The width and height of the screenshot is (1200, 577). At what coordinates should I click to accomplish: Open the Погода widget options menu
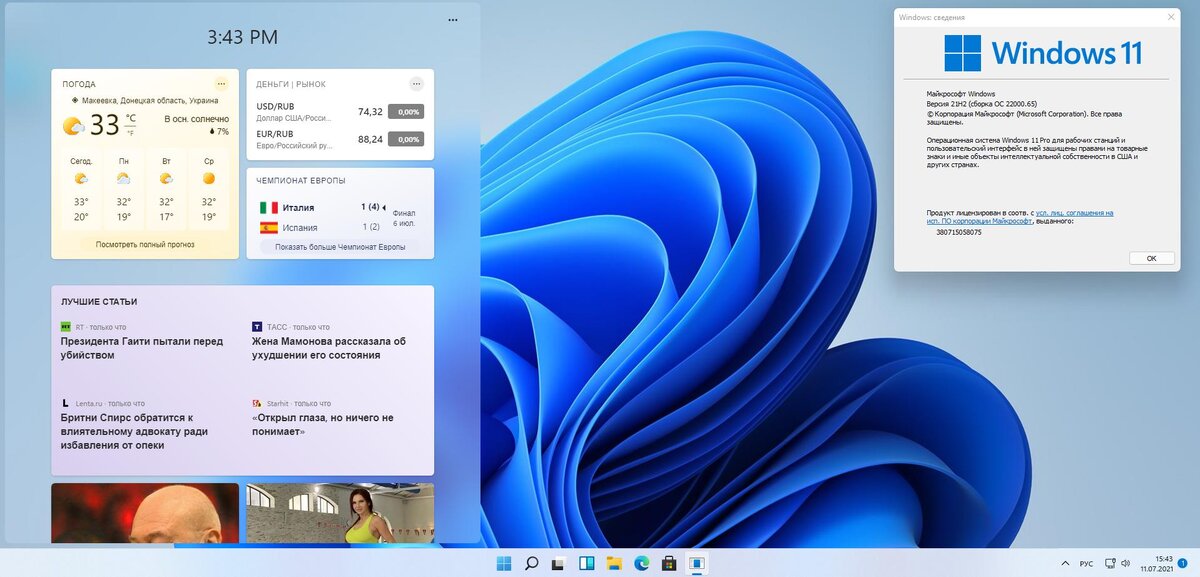coord(221,84)
